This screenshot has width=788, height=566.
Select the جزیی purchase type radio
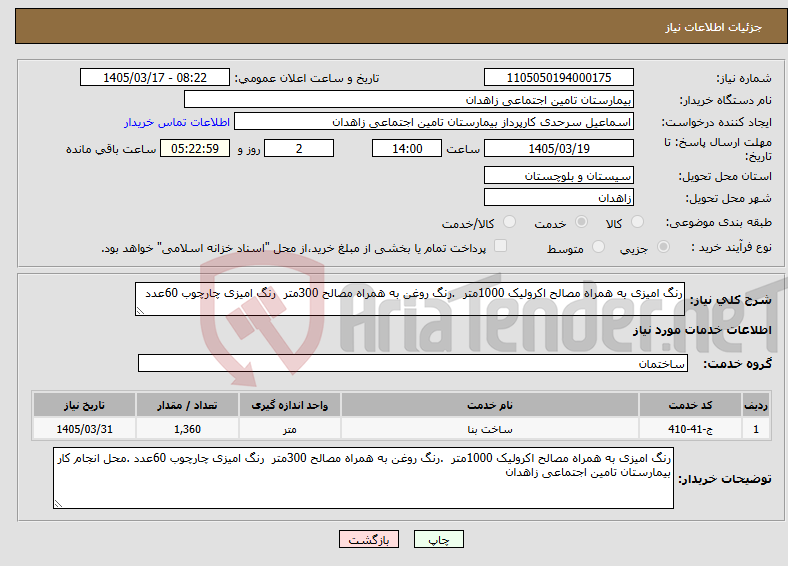click(x=663, y=247)
